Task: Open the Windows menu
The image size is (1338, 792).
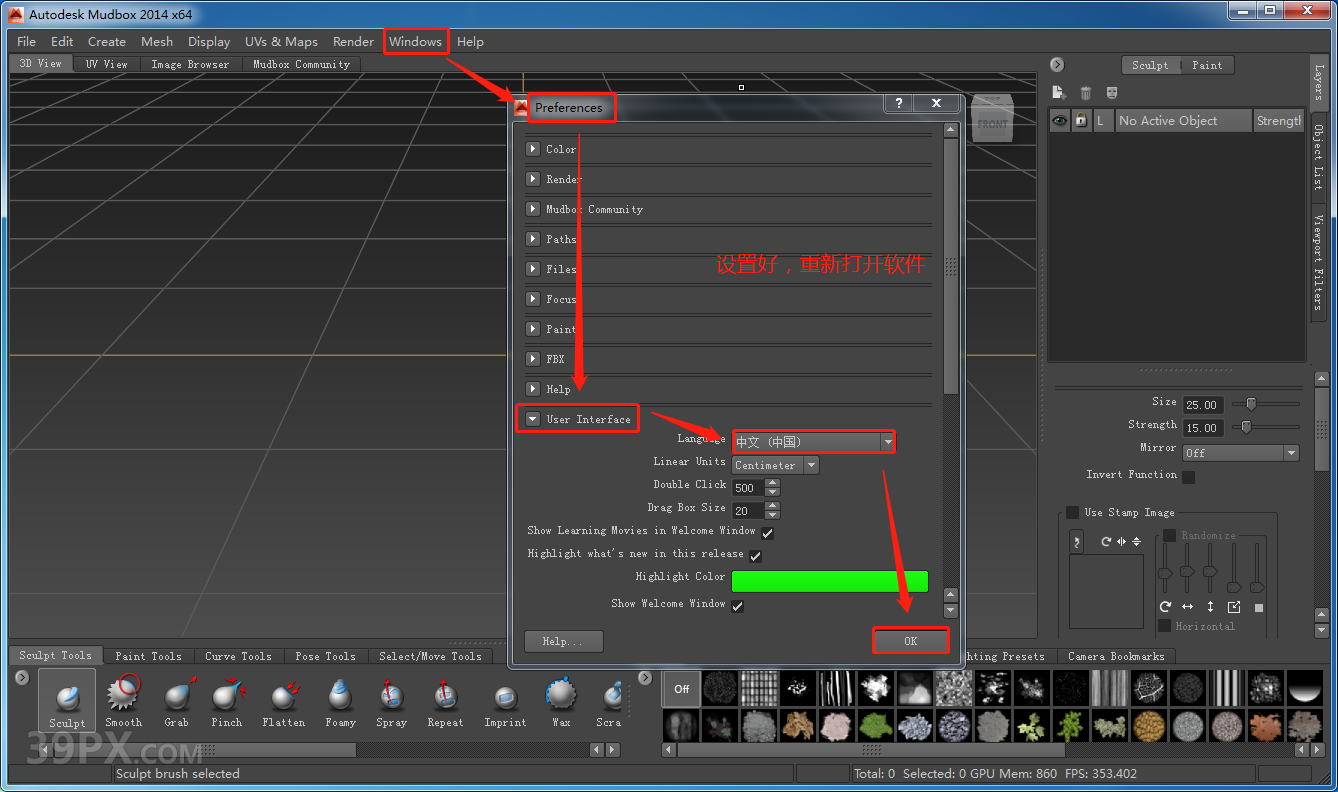Action: [415, 41]
